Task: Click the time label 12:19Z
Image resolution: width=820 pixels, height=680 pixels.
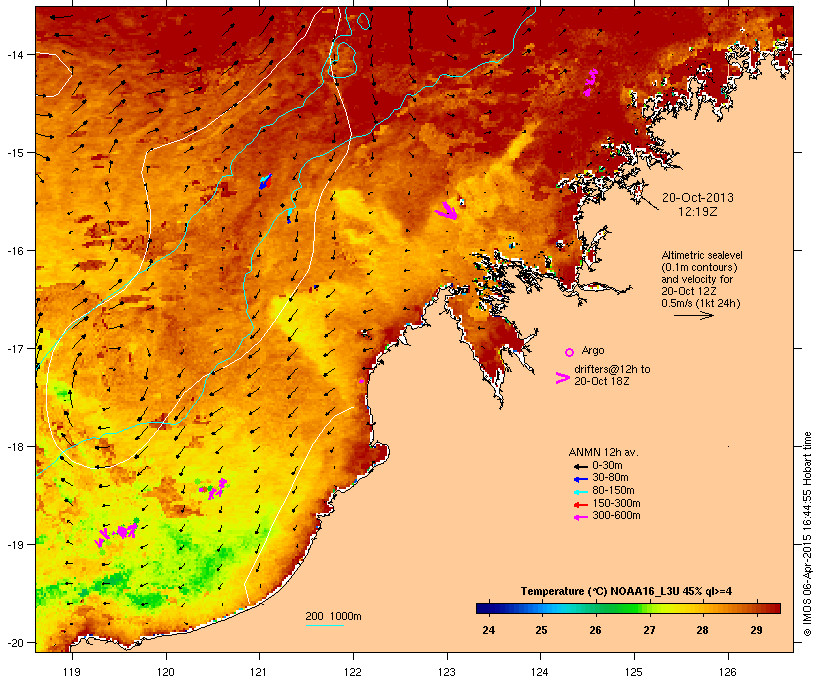Action: (x=698, y=212)
